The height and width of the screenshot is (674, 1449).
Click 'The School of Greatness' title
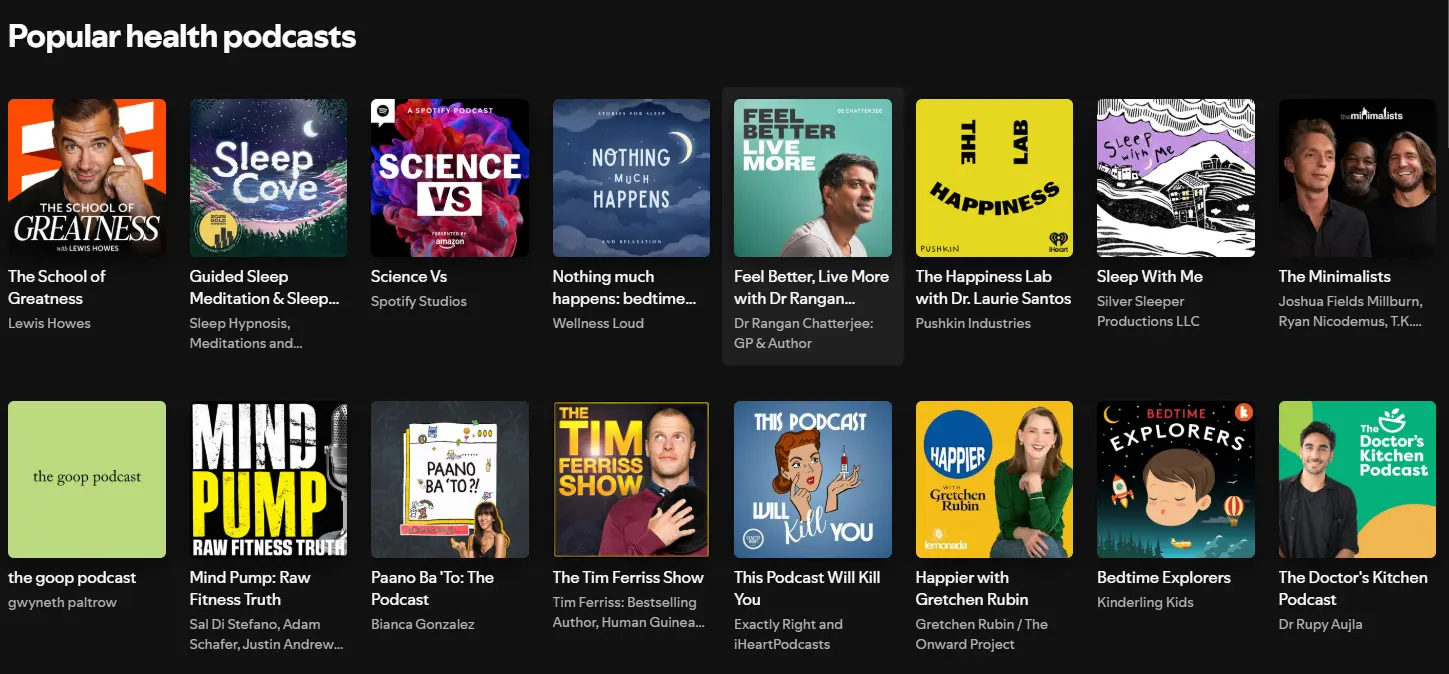pos(57,287)
